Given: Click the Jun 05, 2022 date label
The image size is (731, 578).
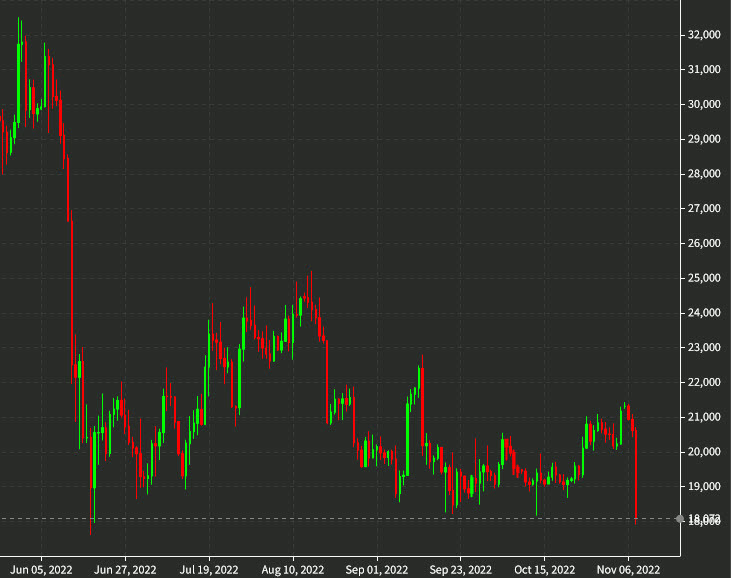Looking at the screenshot, I should (x=43, y=567).
